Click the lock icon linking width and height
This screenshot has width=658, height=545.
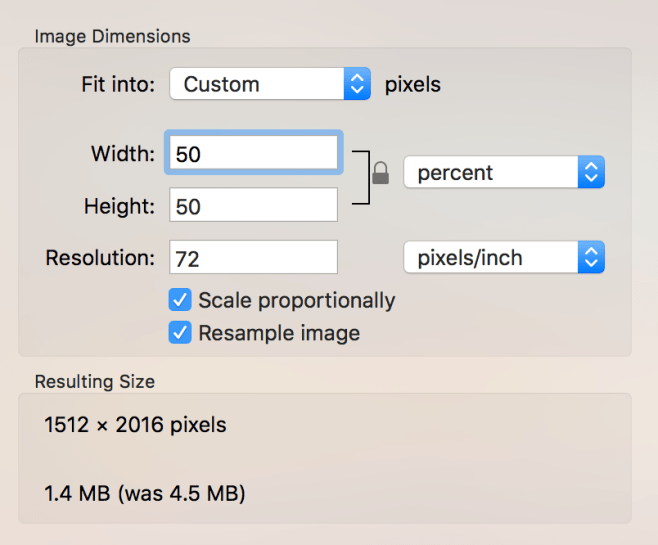click(x=380, y=174)
